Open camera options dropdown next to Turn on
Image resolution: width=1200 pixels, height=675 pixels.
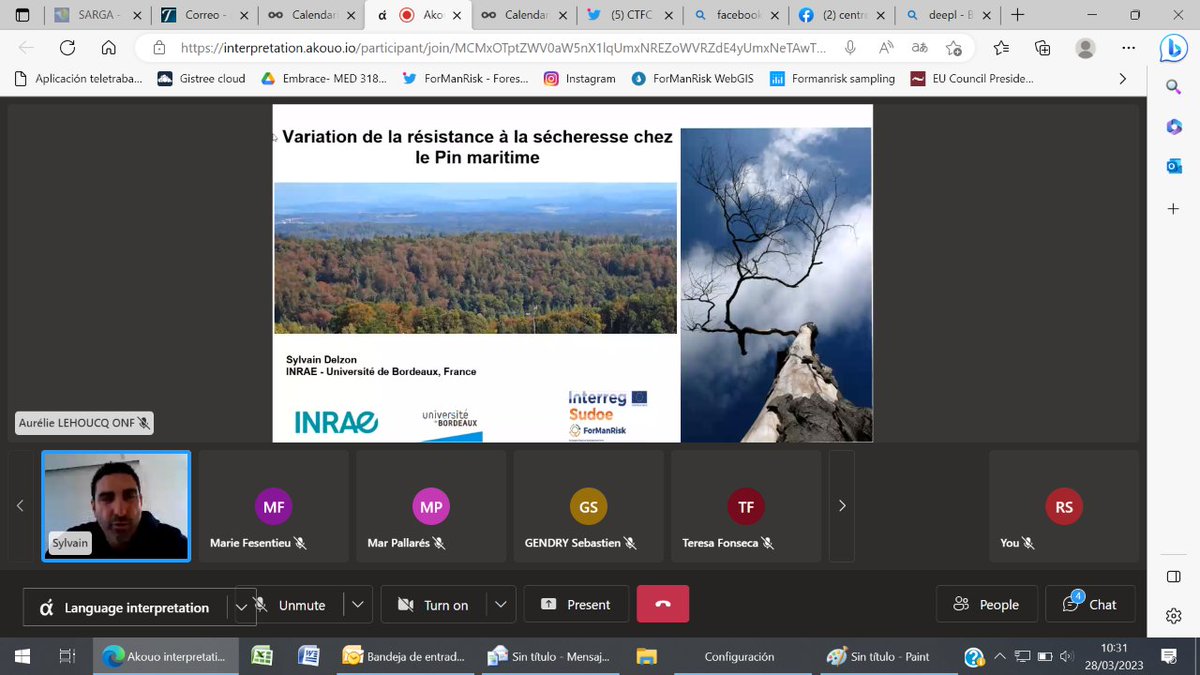click(x=498, y=604)
